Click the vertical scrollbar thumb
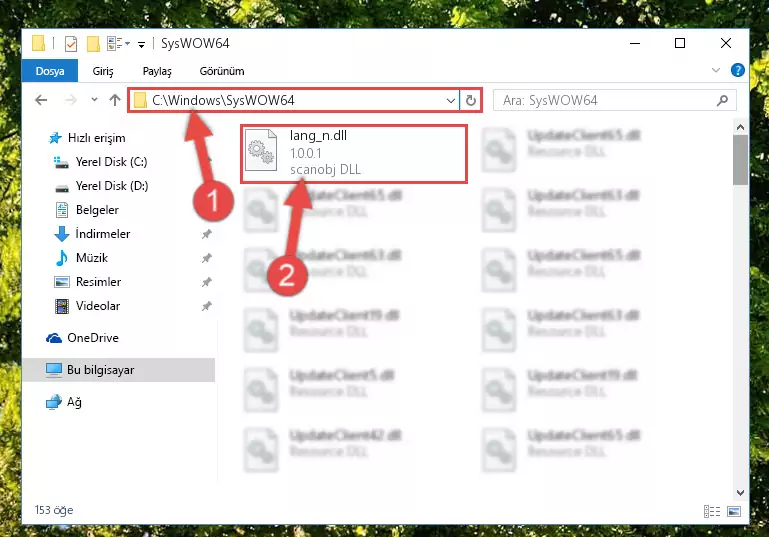The image size is (769, 537). (x=740, y=160)
